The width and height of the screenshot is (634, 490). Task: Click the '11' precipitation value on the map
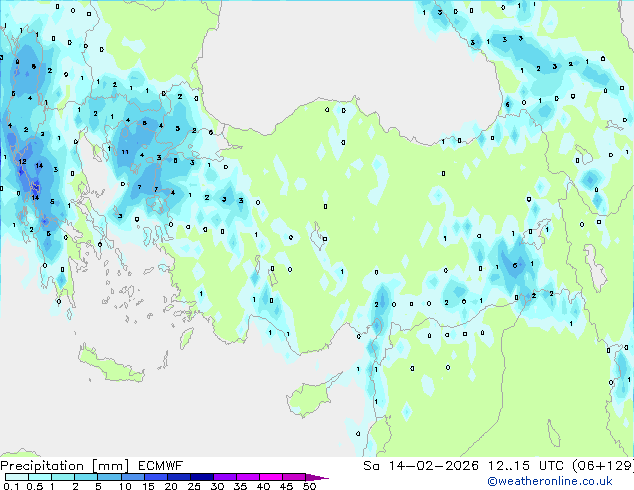[x=125, y=152]
